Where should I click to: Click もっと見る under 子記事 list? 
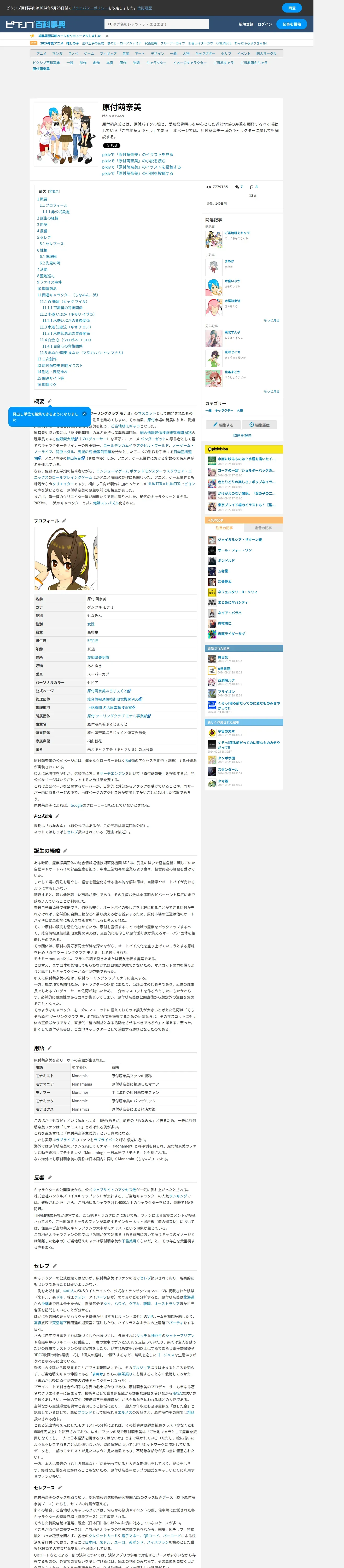[272, 320]
